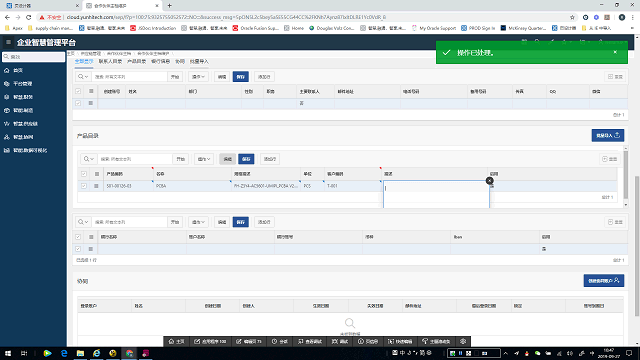Dismiss the green 操作已处理 success message
The image size is (640, 360).
point(615,52)
